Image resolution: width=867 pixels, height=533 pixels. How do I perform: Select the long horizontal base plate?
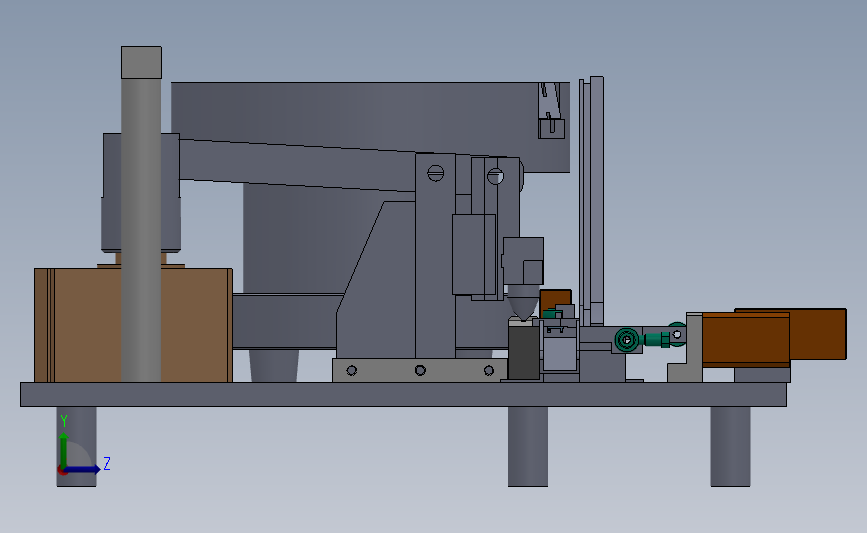403,394
